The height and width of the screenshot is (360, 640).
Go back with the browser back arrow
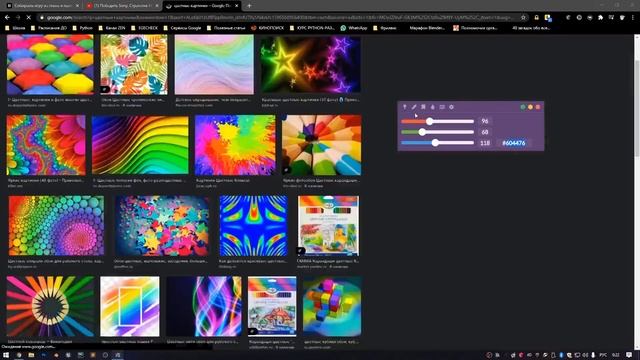click(x=7, y=18)
